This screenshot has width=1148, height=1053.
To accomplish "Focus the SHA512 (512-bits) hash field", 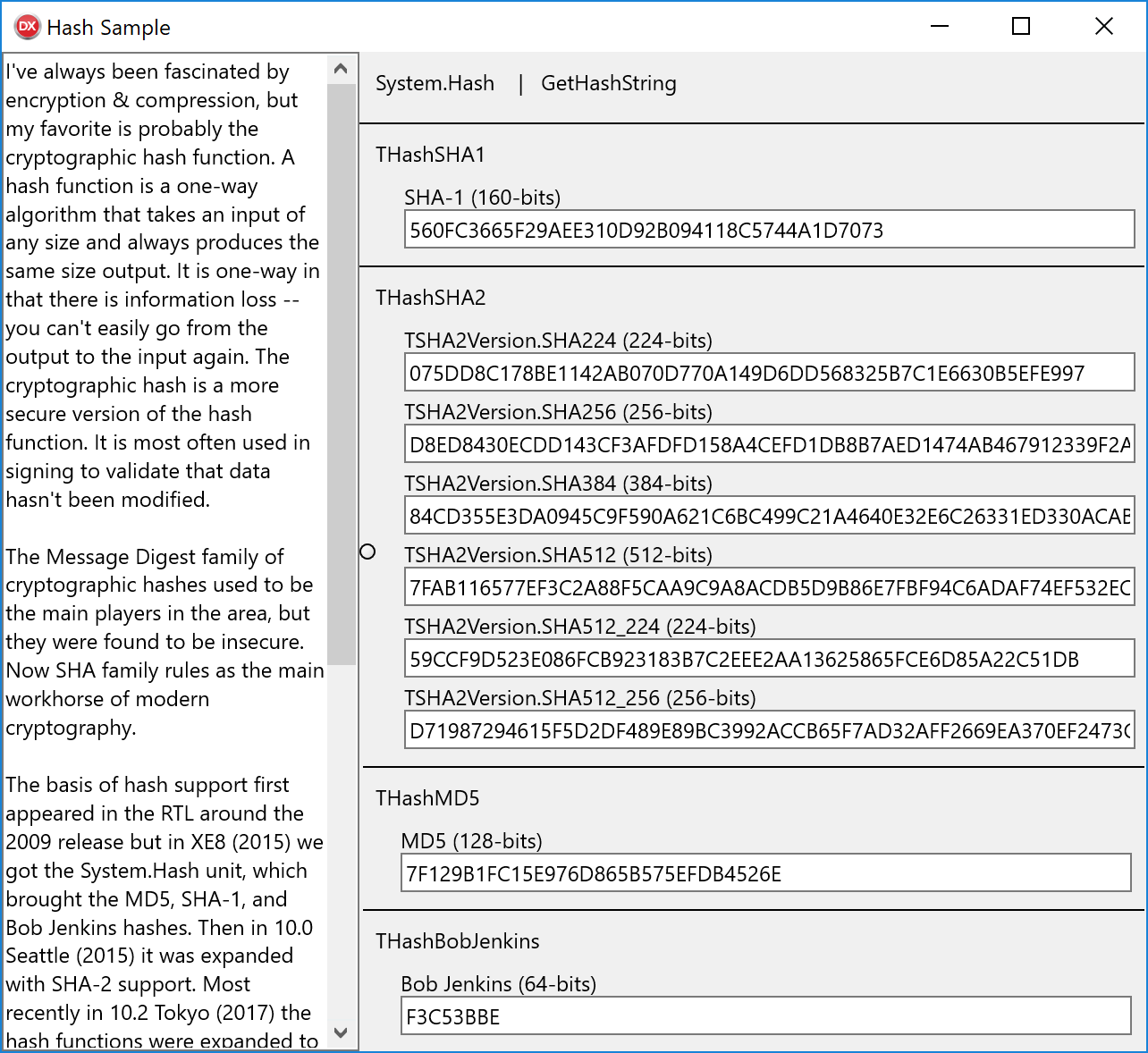I will 769,587.
